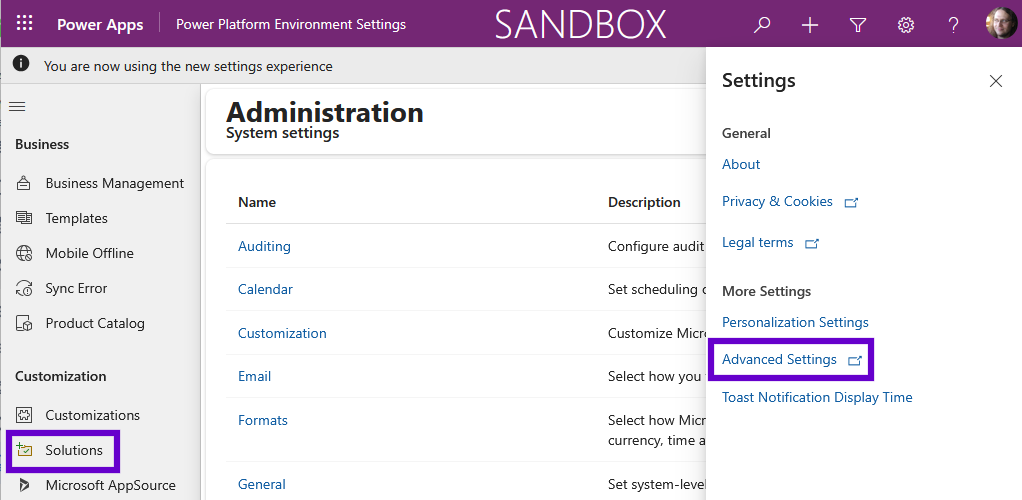The width and height of the screenshot is (1022, 500).
Task: Click the plus icon to create new record
Action: (810, 25)
